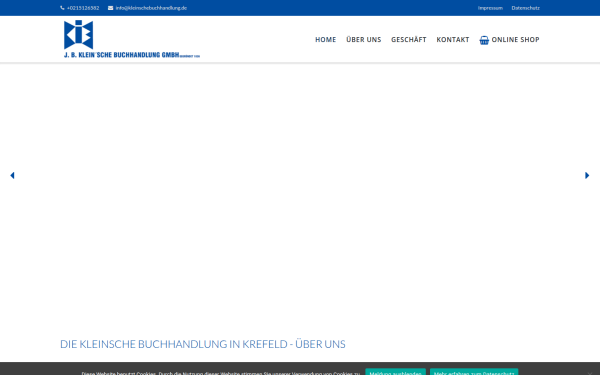Open the GESCHÄFT menu item
The image size is (600, 375).
[x=409, y=40]
